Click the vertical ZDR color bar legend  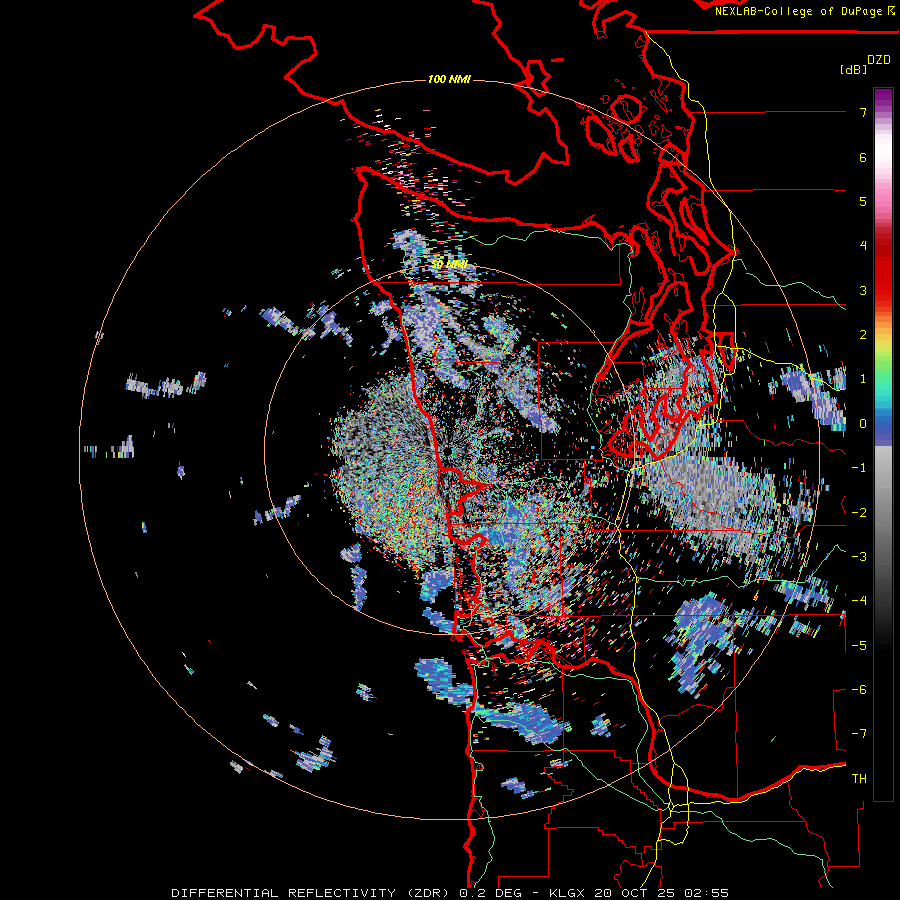point(883,444)
